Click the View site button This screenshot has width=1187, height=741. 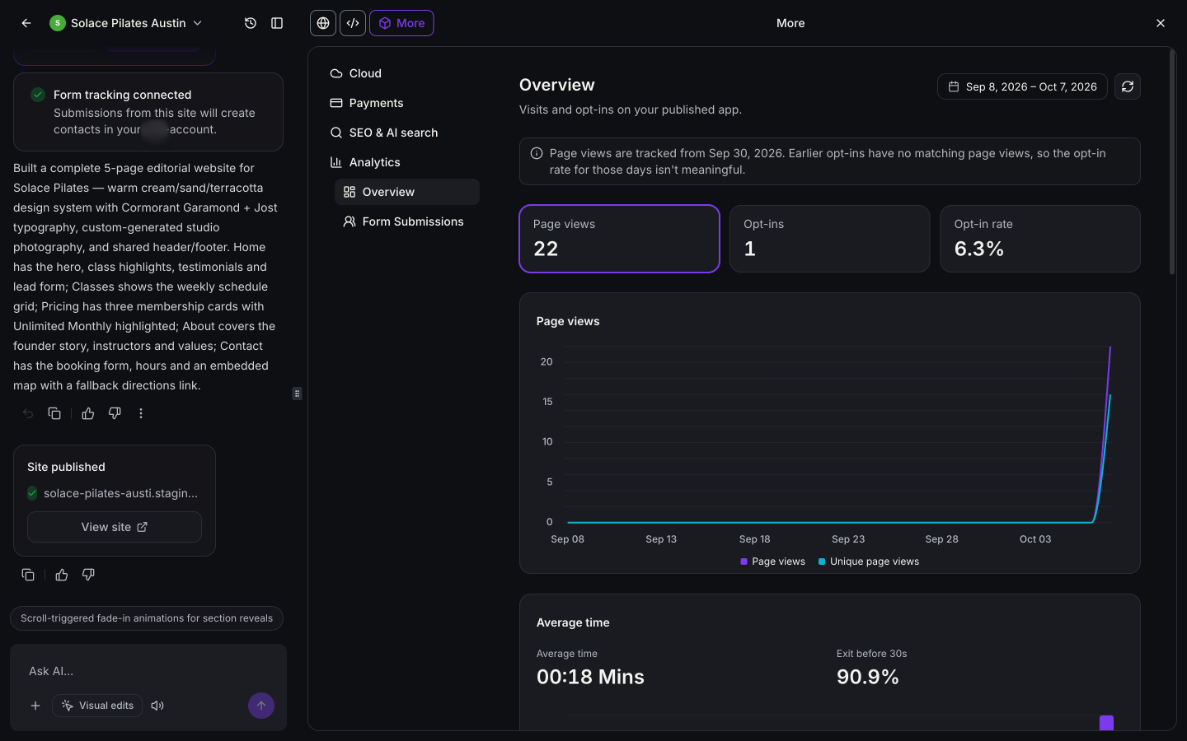pos(114,527)
